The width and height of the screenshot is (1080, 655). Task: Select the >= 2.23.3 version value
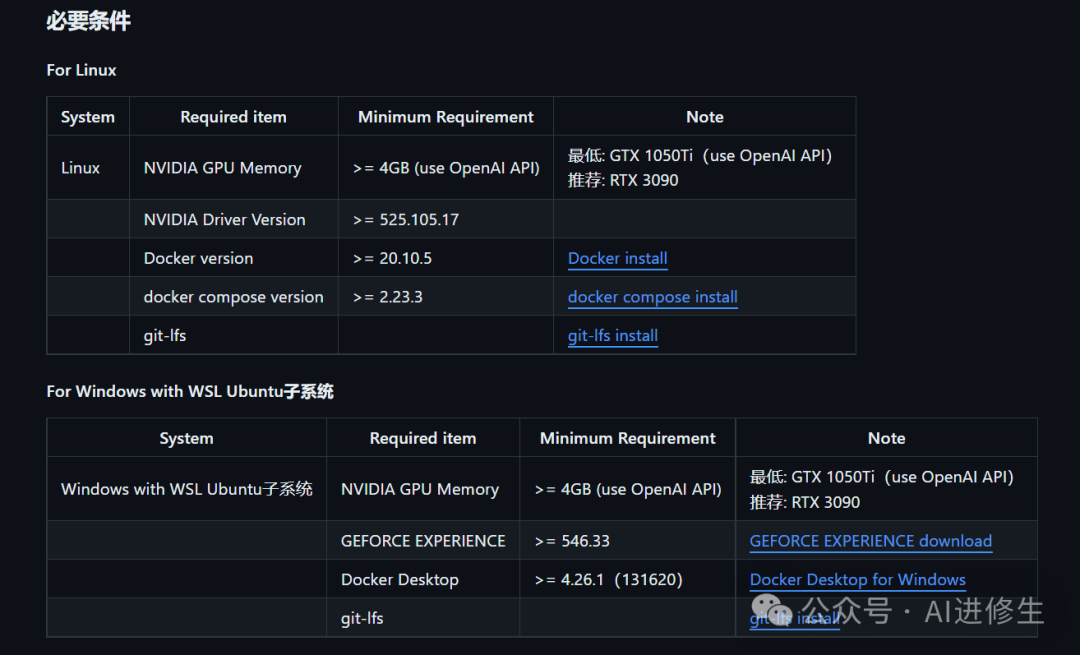388,297
